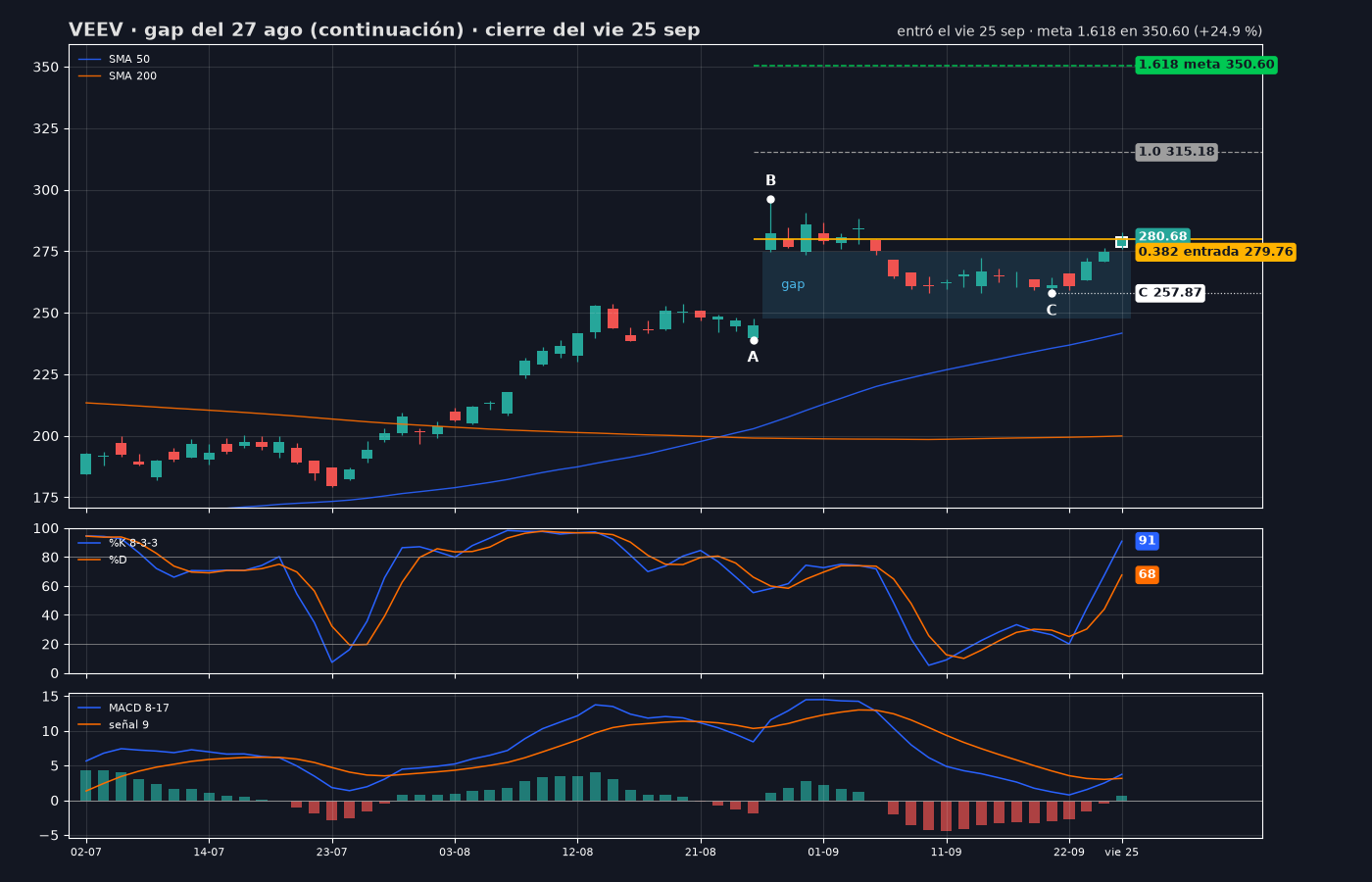Click the 'gap' label in the shaded zone

coord(793,285)
